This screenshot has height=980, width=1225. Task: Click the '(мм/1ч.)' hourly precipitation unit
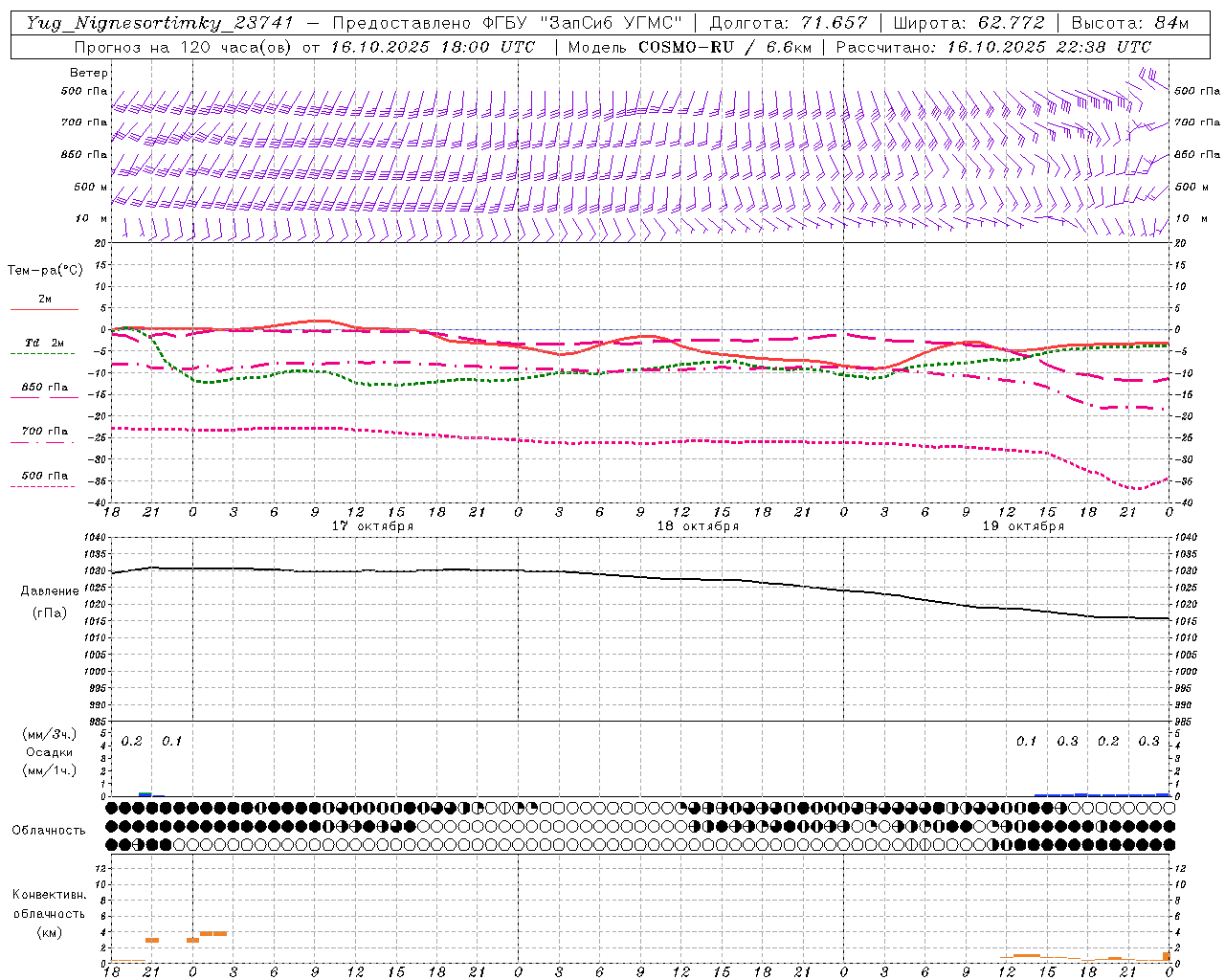49,770
